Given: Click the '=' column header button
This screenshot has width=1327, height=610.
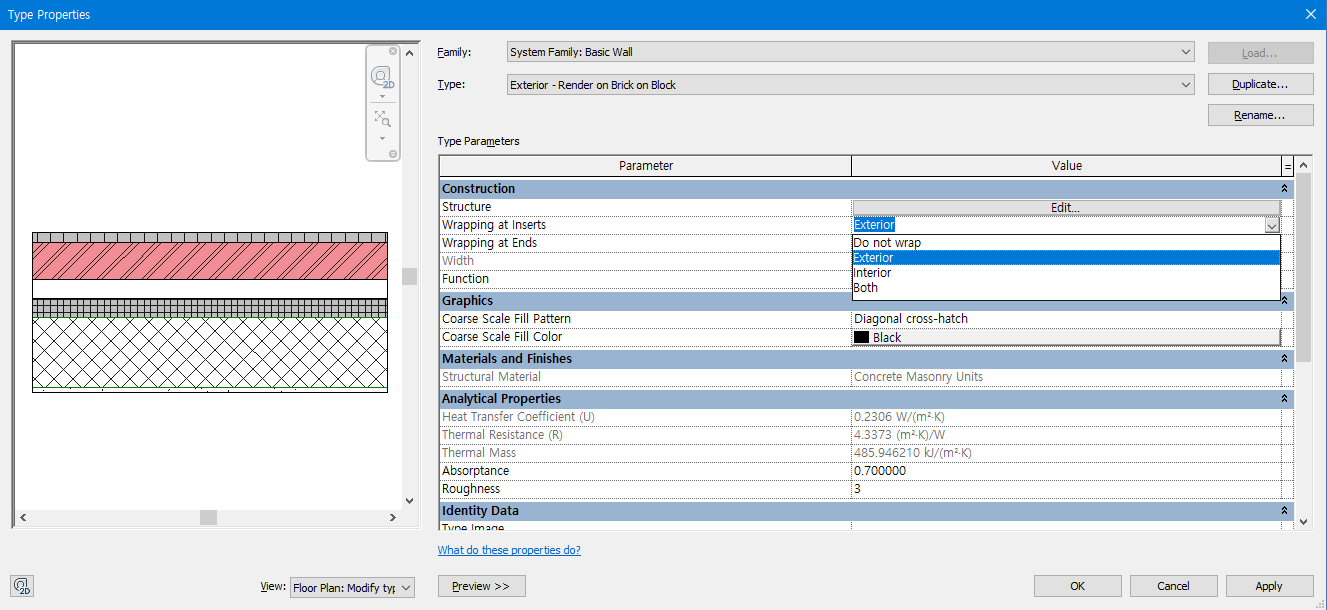Looking at the screenshot, I should [1287, 166].
